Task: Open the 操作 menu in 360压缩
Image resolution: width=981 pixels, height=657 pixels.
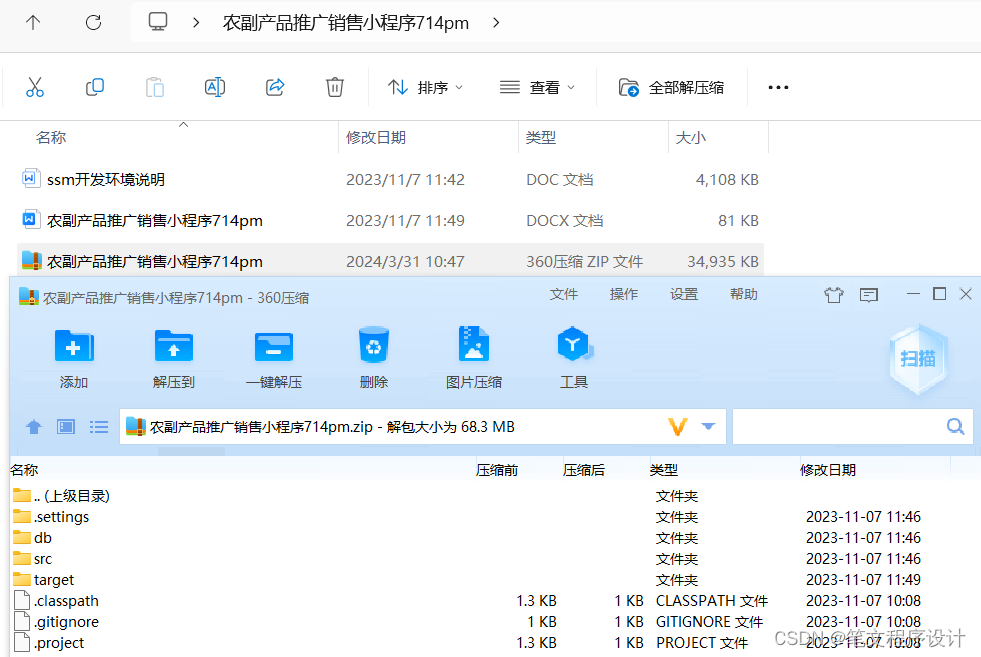Action: pos(624,294)
